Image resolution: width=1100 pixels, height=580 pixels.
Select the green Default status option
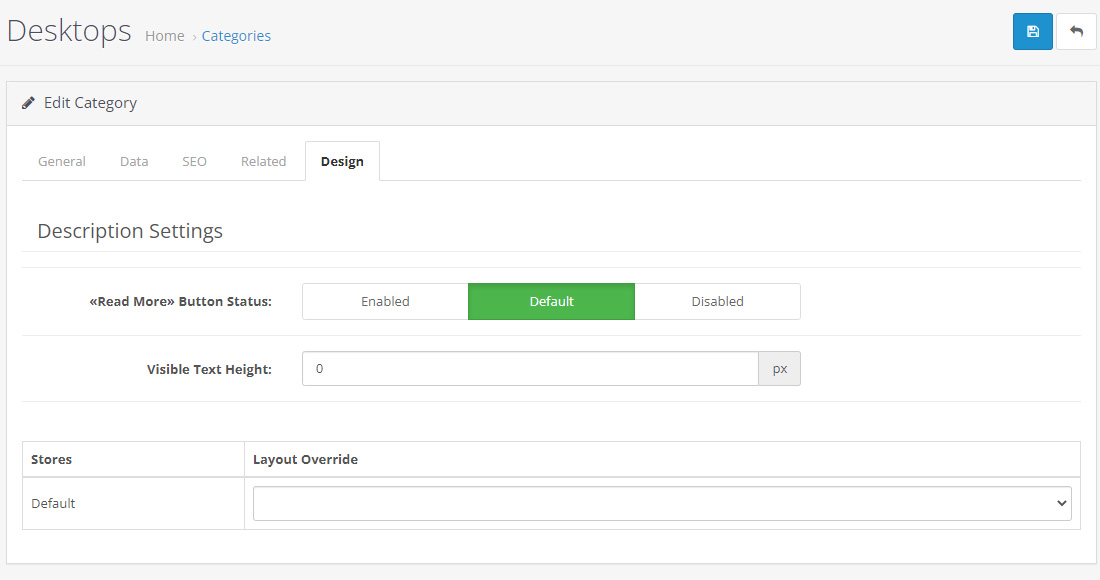point(551,302)
